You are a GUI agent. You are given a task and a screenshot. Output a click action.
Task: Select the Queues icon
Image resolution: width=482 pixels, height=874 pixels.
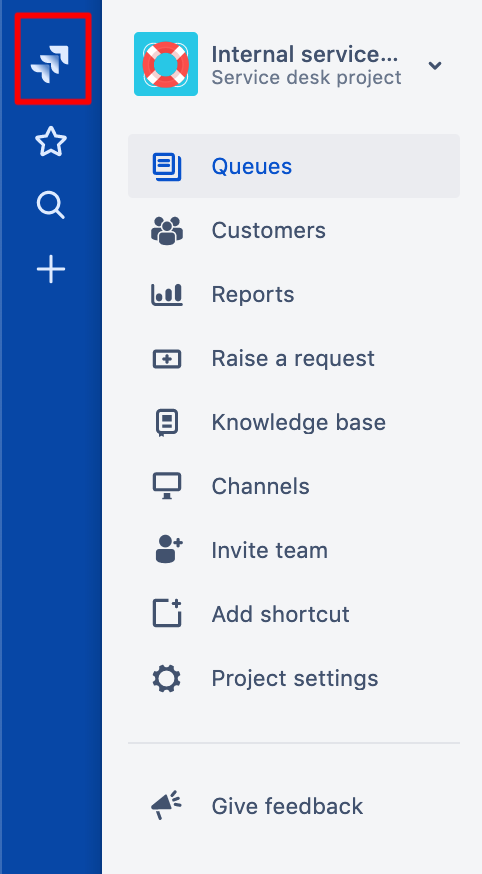pos(167,166)
